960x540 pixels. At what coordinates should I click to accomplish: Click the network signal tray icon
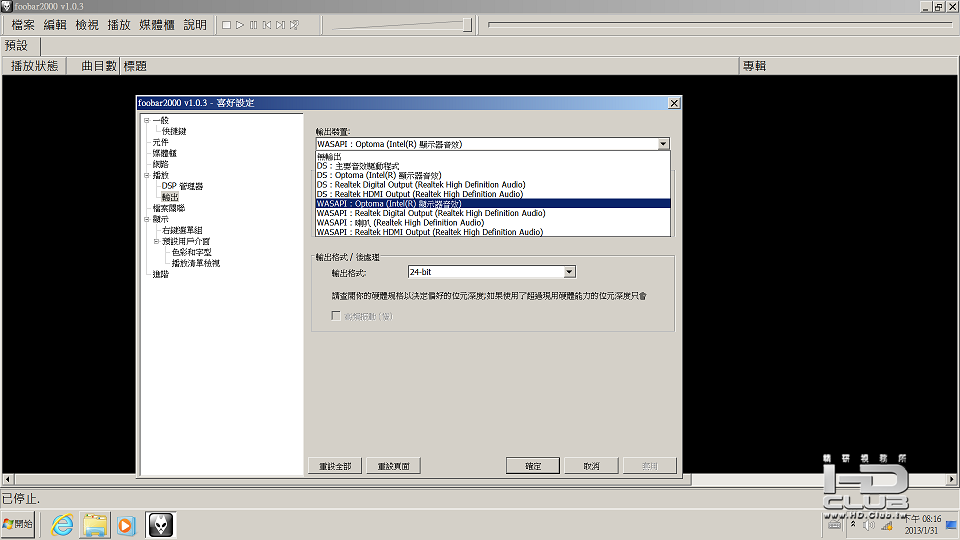click(x=887, y=525)
